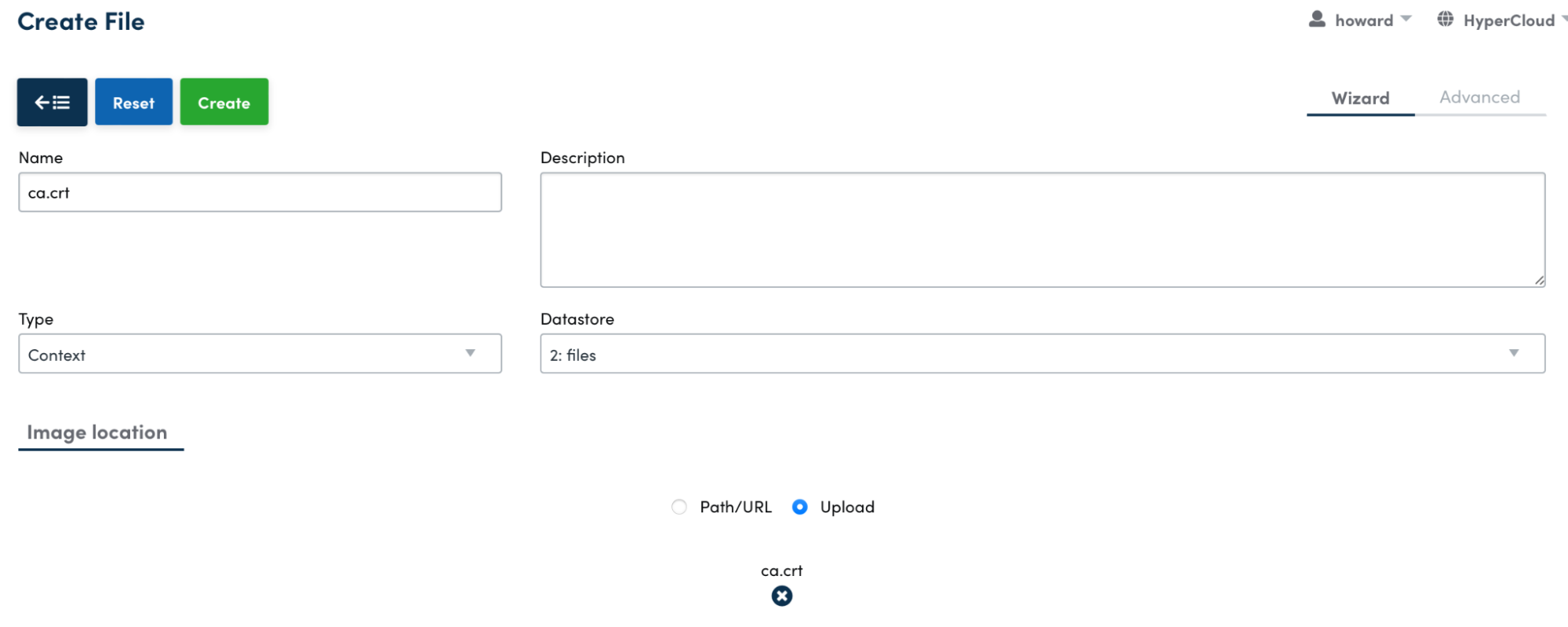Image resolution: width=1568 pixels, height=627 pixels.
Task: Click inside the Description text area
Action: pos(1042,230)
